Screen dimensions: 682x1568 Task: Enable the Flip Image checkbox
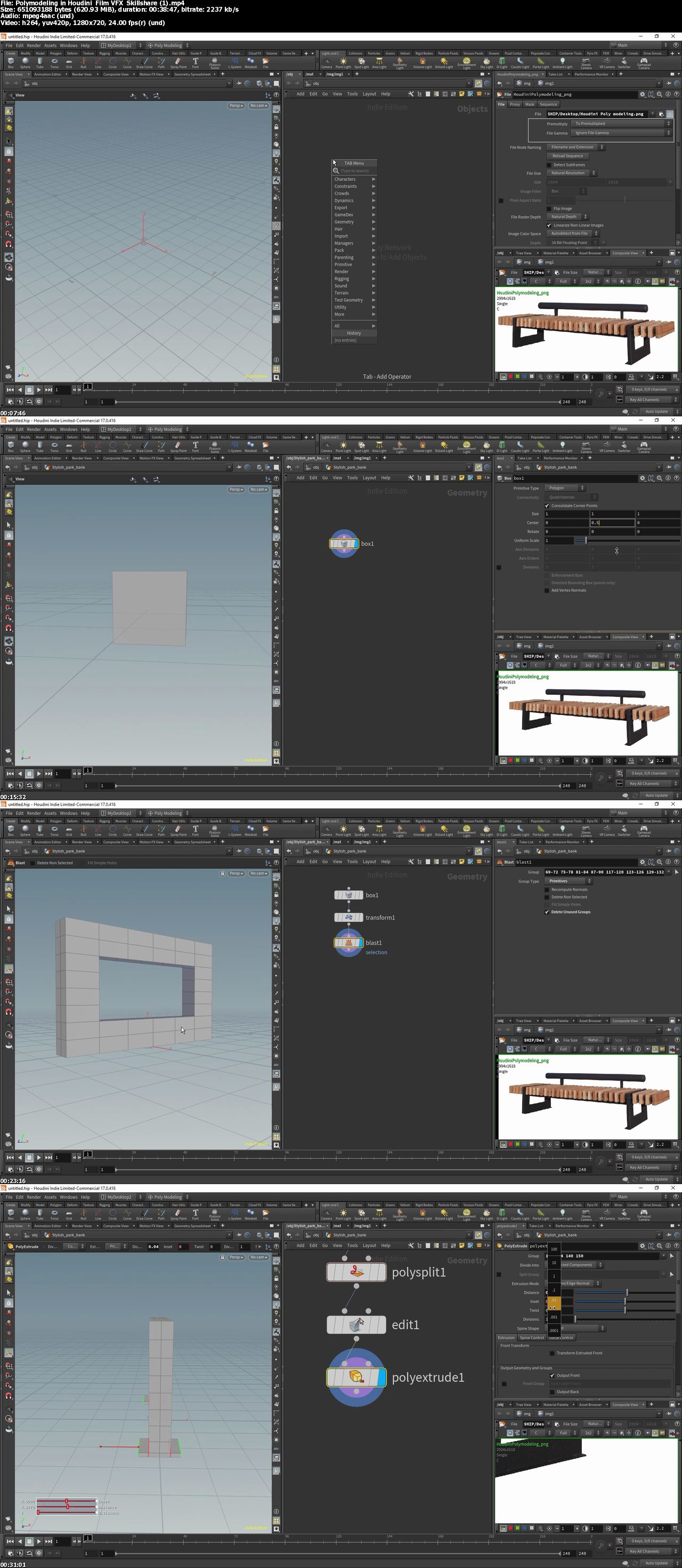tap(549, 208)
